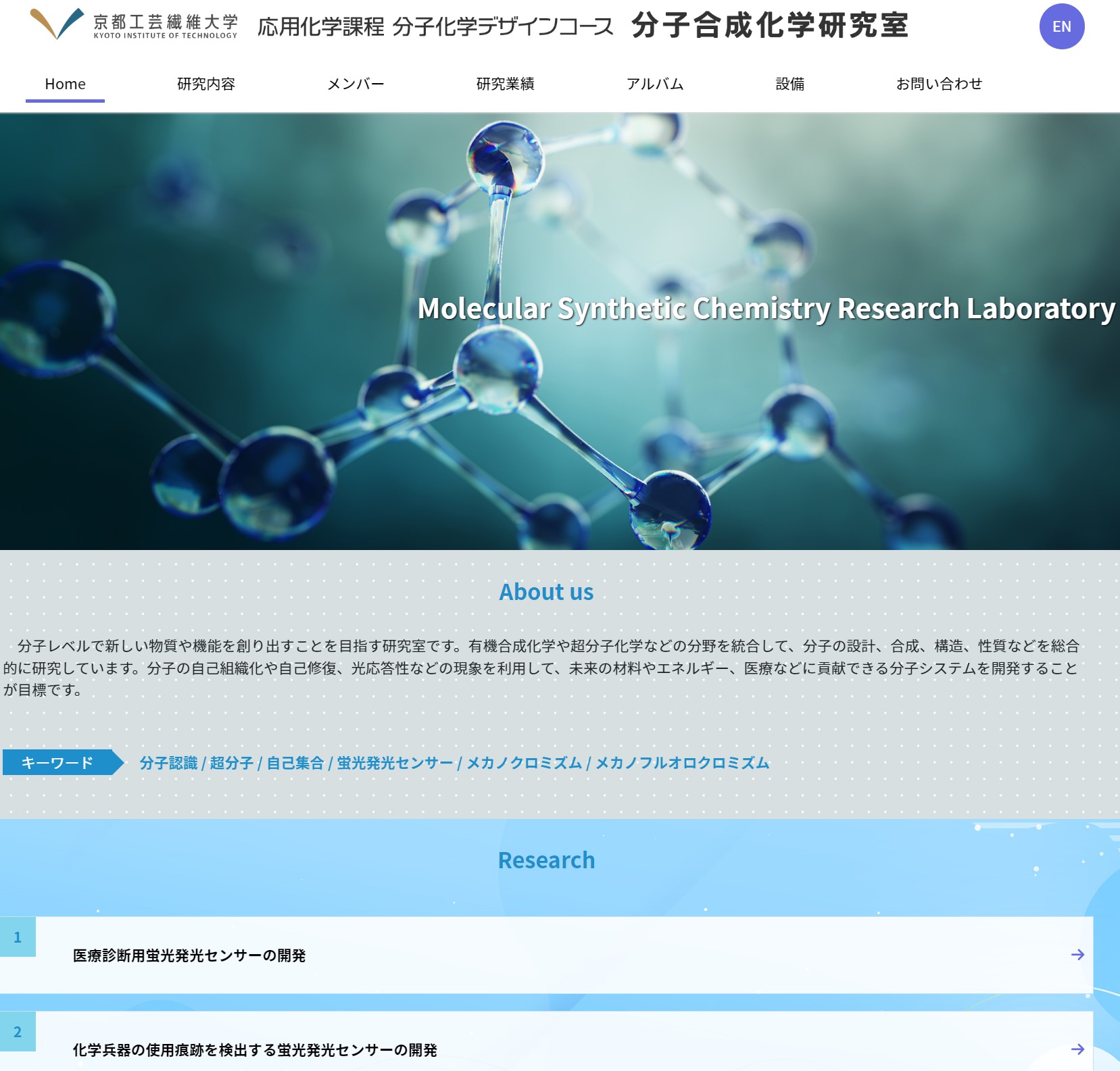Viewport: 1120px width, 1071px height.
Task: Click the 応用化学課程 分子化学デザインコース heading text
Action: point(436,27)
